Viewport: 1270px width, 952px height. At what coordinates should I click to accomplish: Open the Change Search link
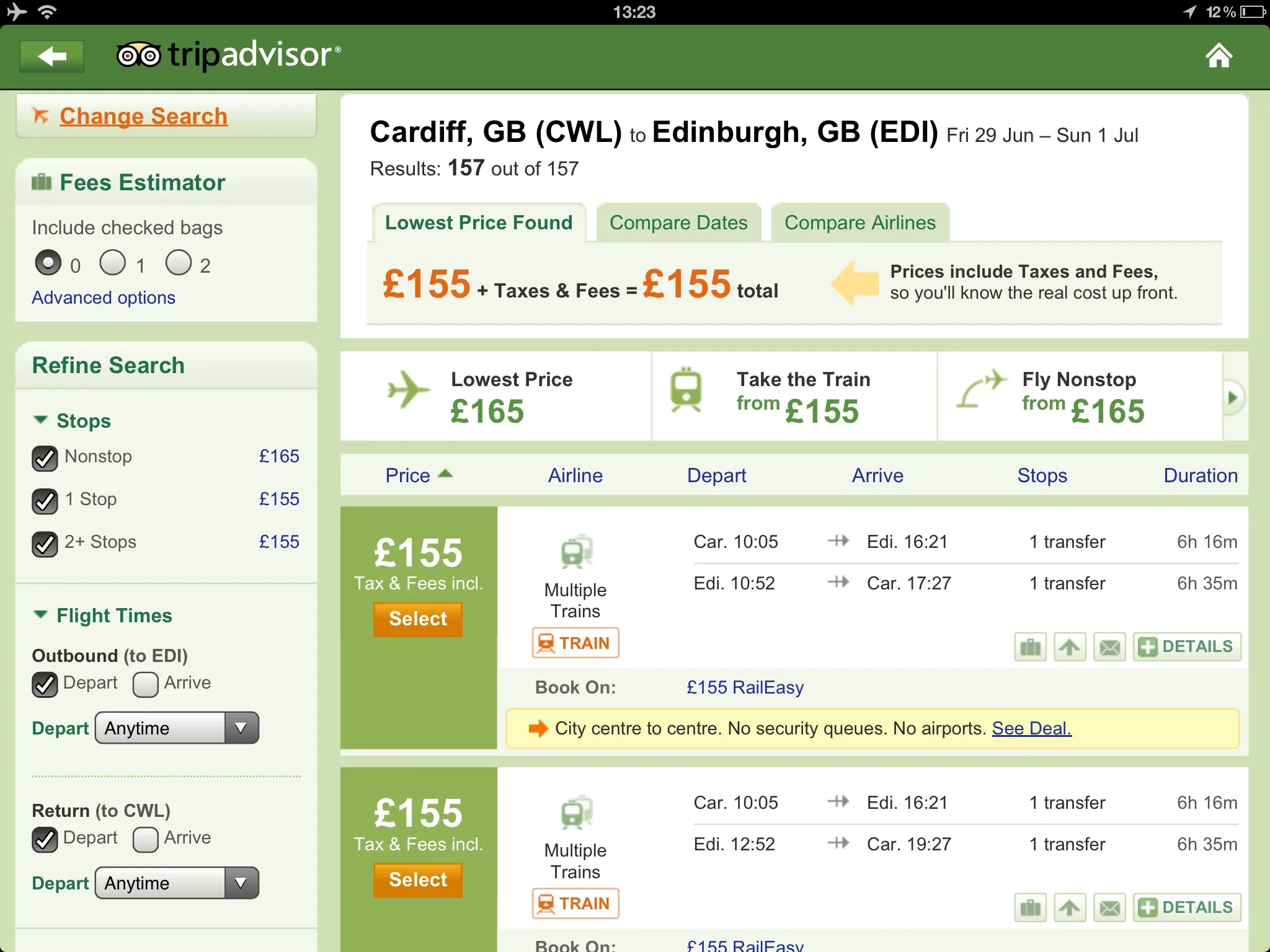click(x=143, y=116)
